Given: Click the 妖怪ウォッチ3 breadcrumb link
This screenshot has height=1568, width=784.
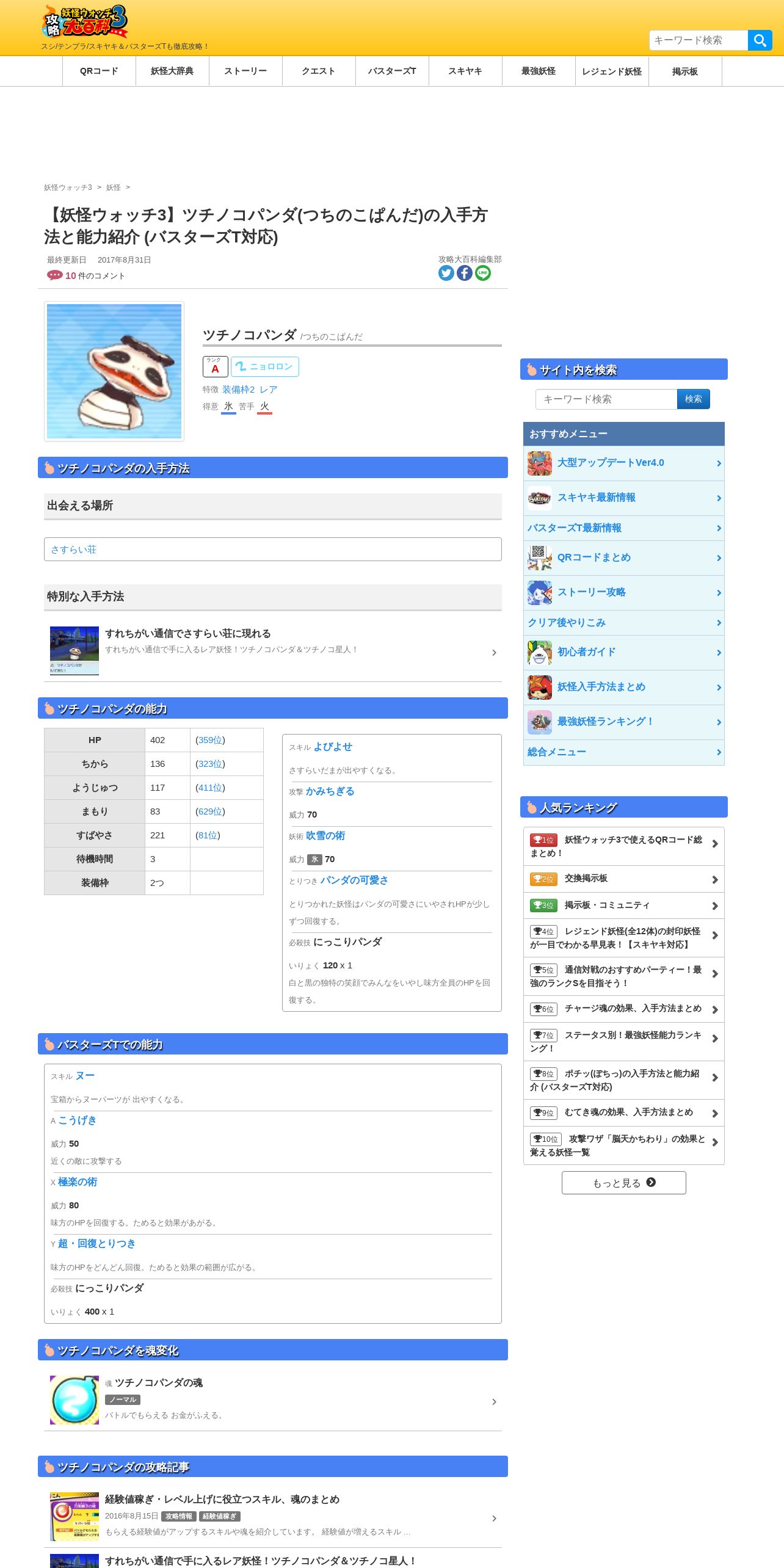Looking at the screenshot, I should tap(68, 187).
